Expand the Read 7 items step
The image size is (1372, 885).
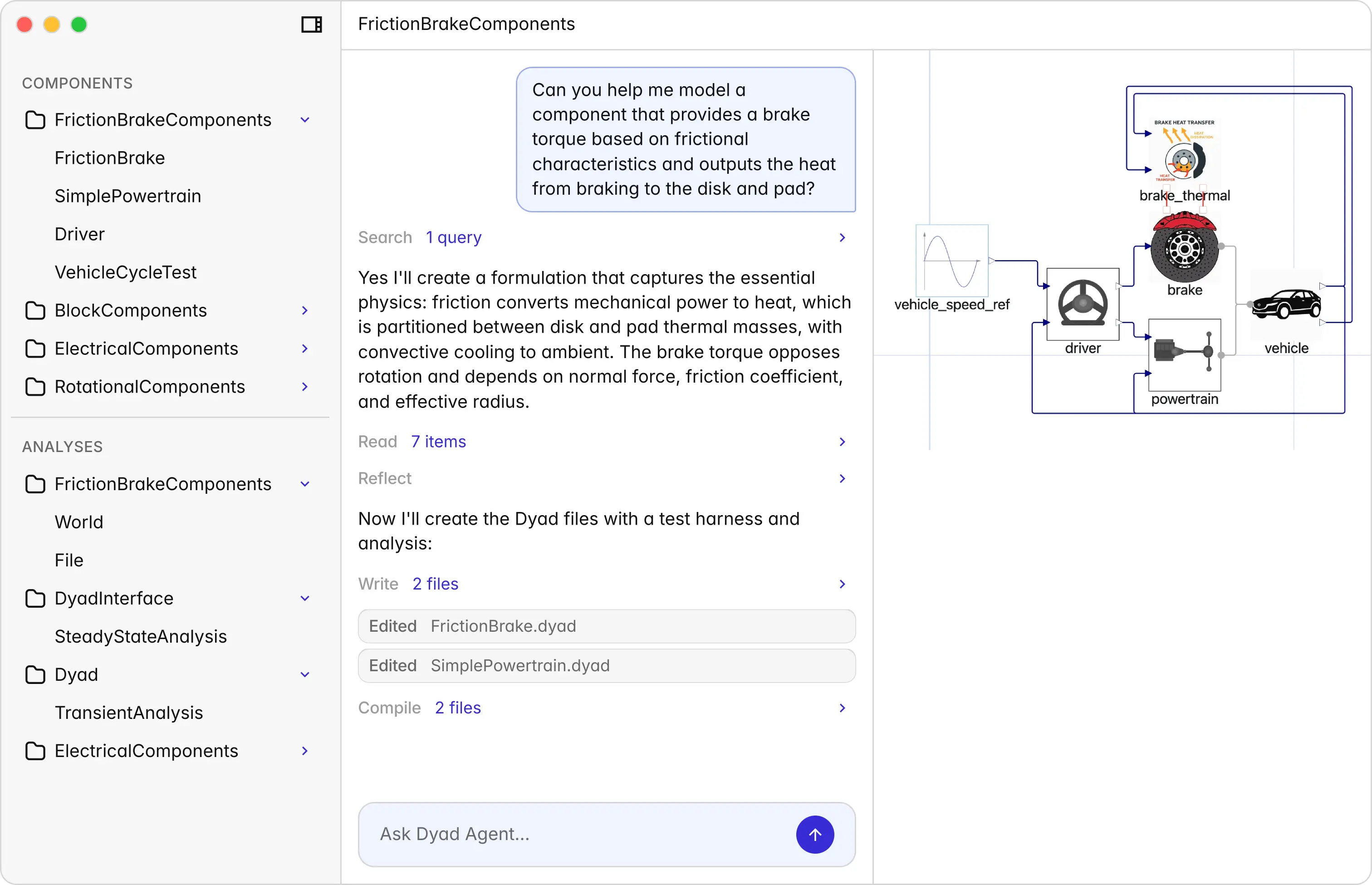[842, 442]
